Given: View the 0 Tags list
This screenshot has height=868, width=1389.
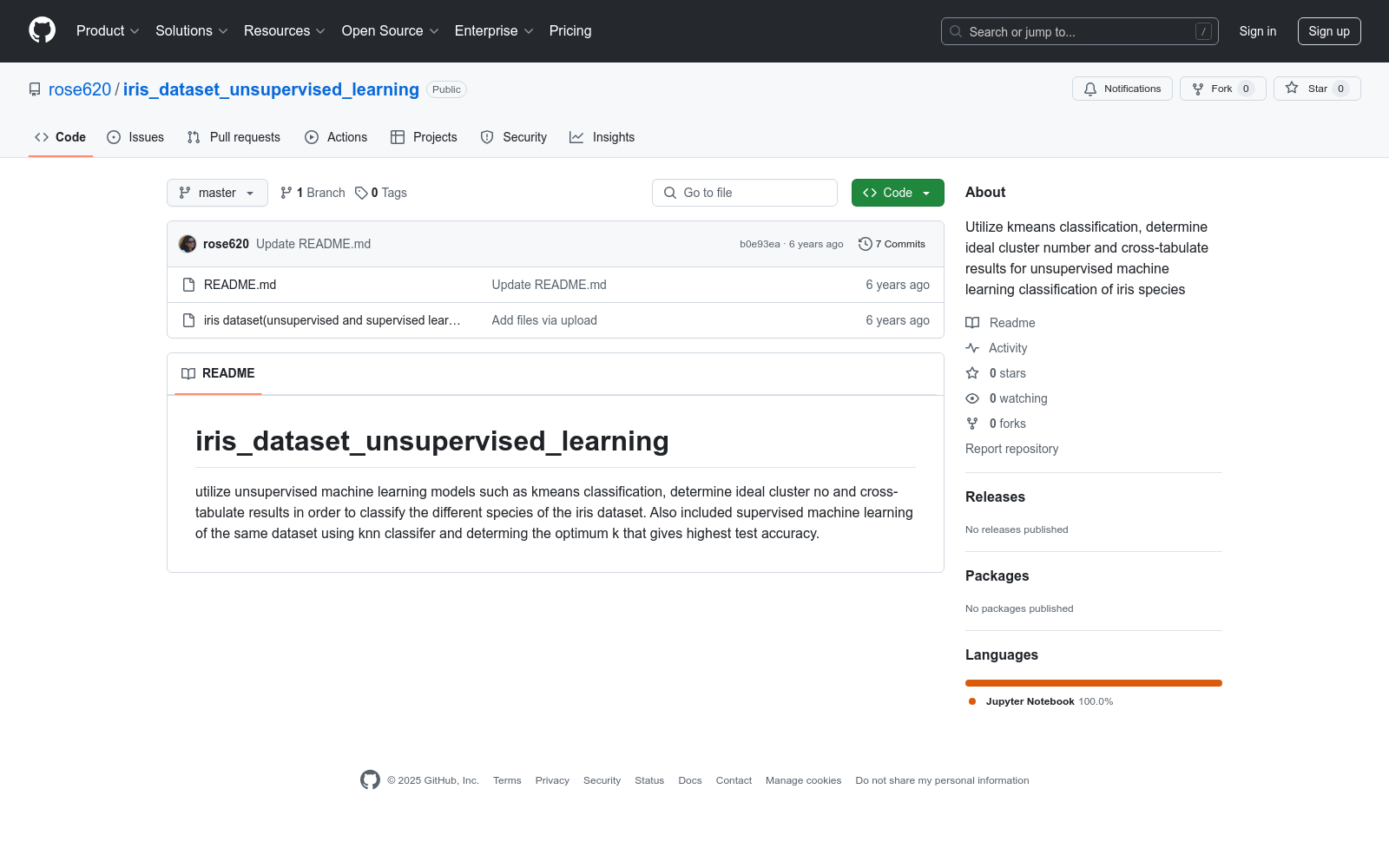Looking at the screenshot, I should click(381, 193).
